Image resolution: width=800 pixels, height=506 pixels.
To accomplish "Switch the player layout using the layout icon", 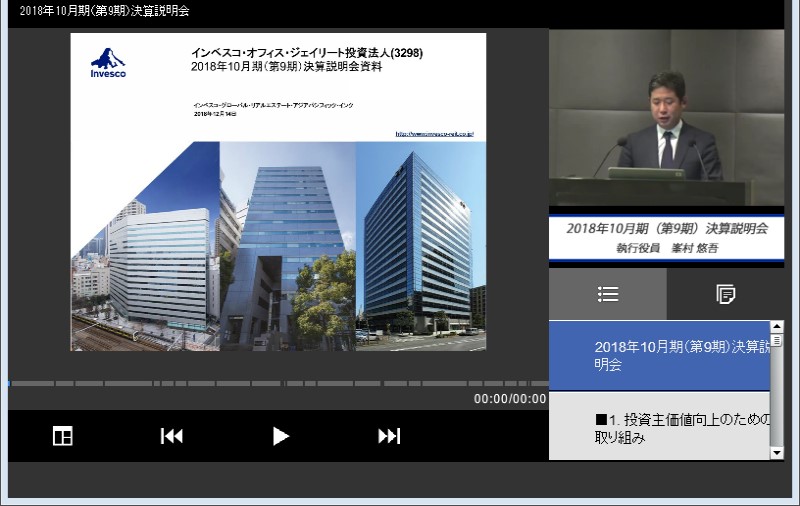I will (62, 436).
